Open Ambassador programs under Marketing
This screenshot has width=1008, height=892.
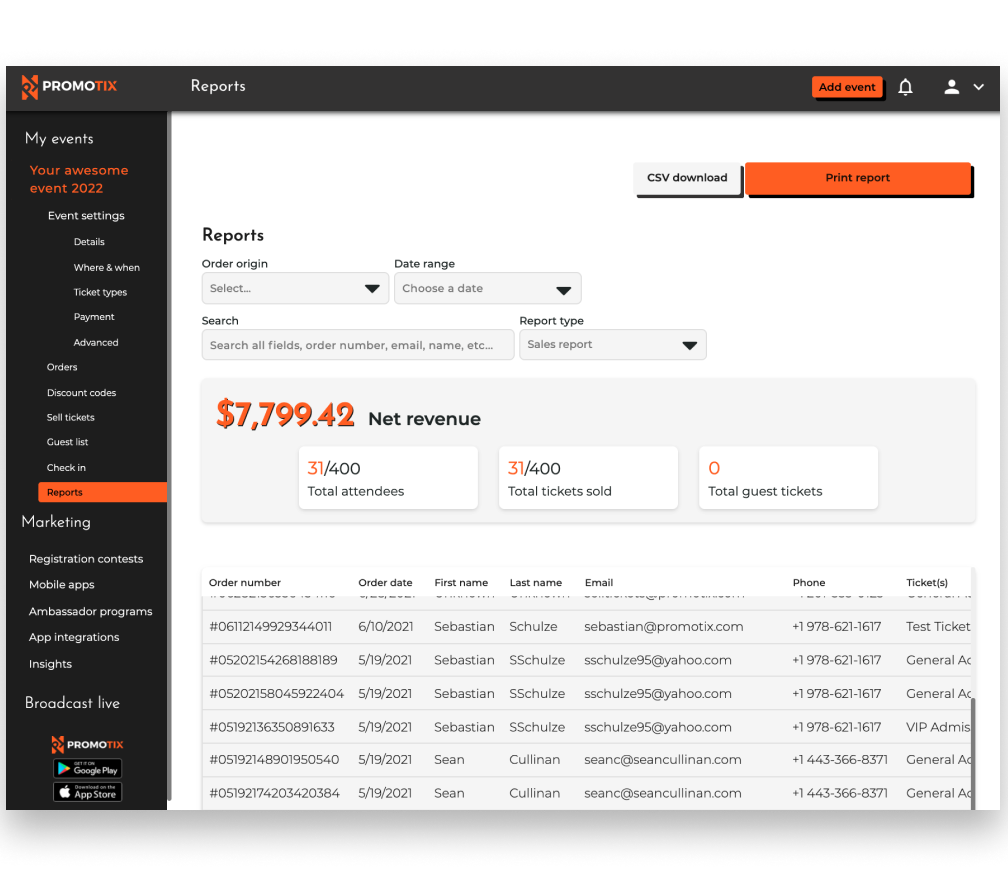[91, 611]
